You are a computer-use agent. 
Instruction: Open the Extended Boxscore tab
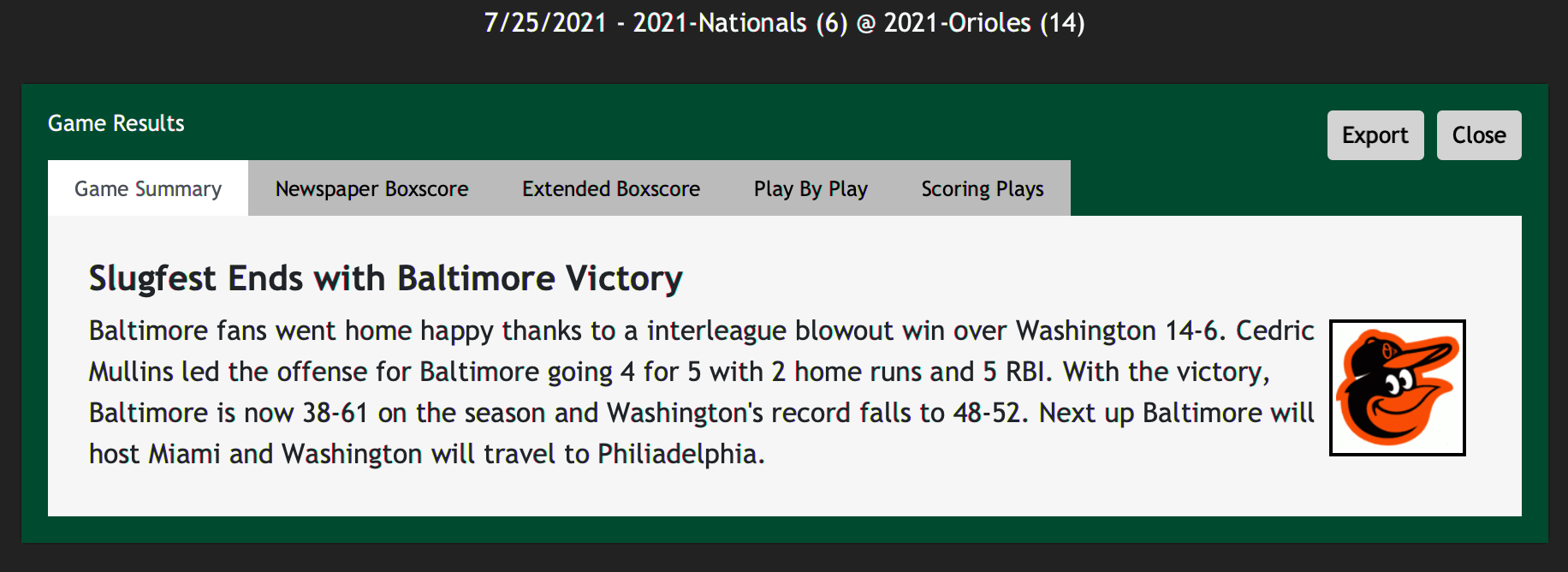tap(611, 188)
